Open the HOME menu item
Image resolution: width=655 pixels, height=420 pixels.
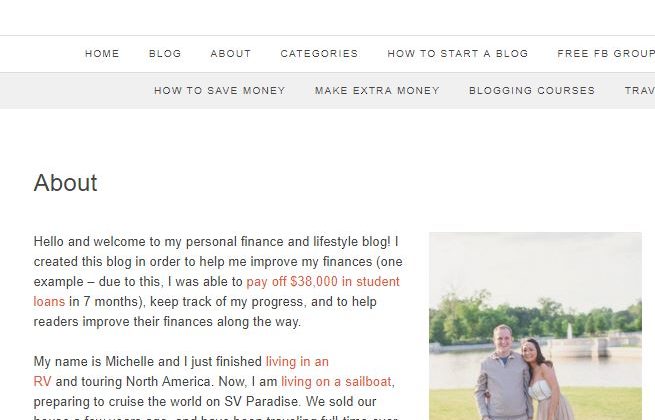coord(102,54)
